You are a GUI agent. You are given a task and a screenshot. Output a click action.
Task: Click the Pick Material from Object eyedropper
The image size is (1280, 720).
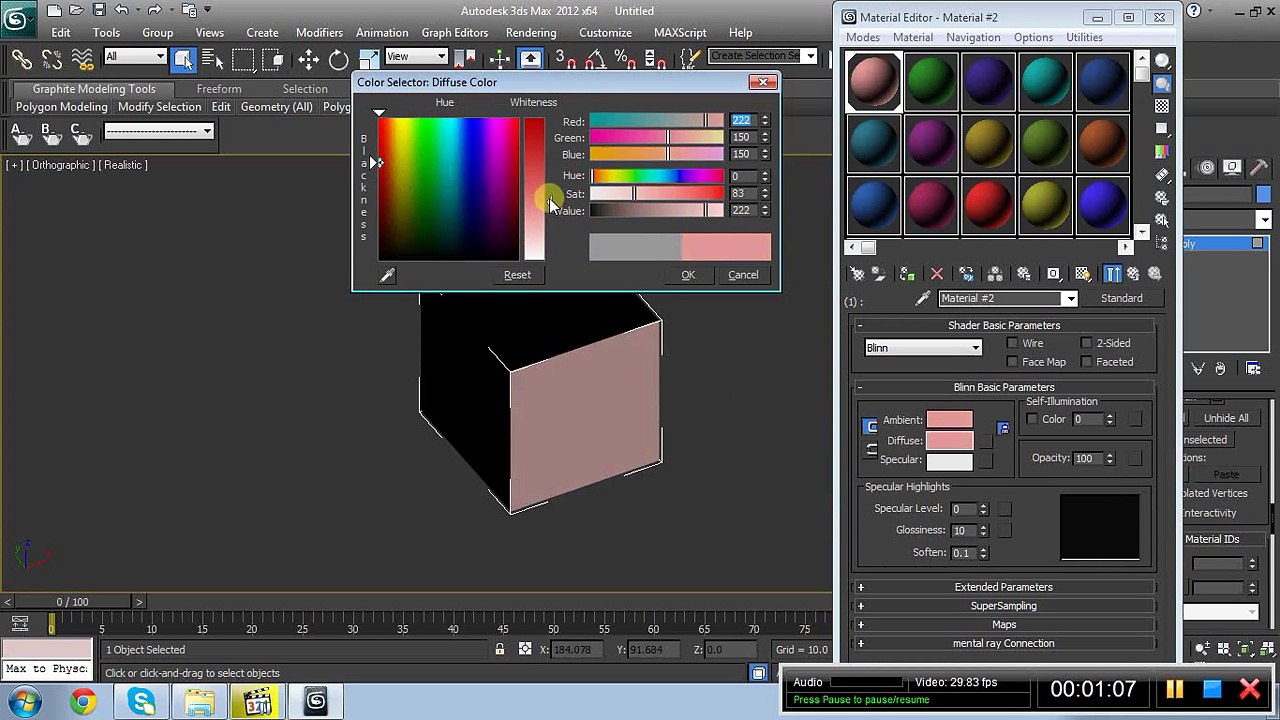pyautogui.click(x=923, y=298)
